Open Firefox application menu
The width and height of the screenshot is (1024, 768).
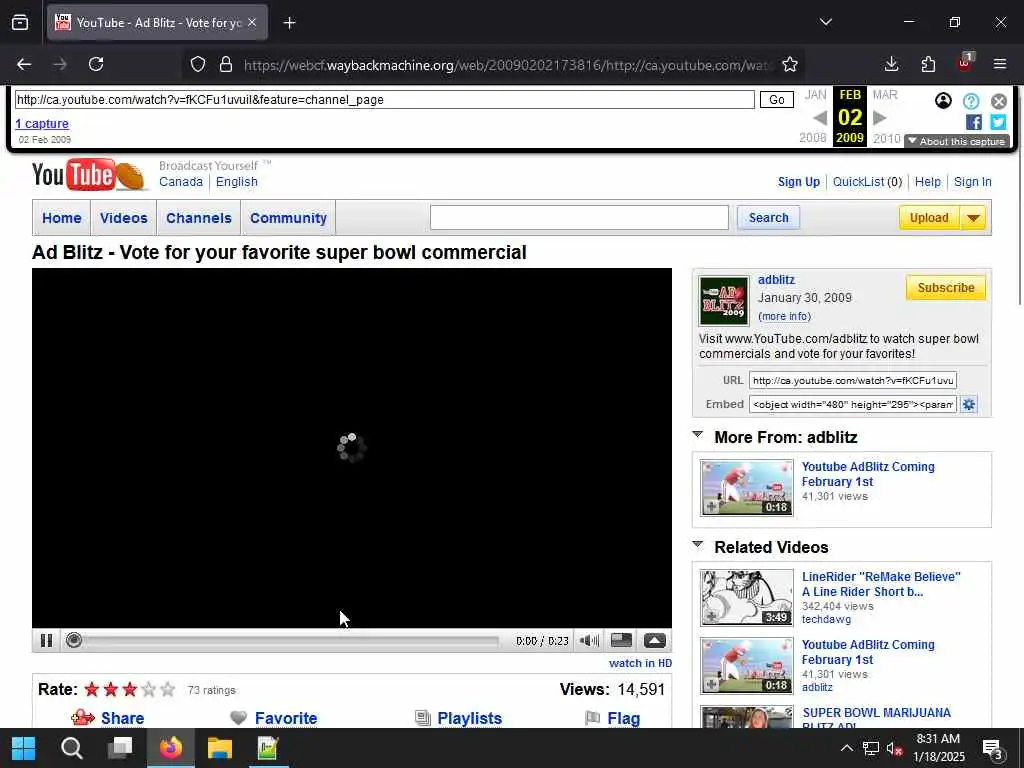pos(1000,64)
